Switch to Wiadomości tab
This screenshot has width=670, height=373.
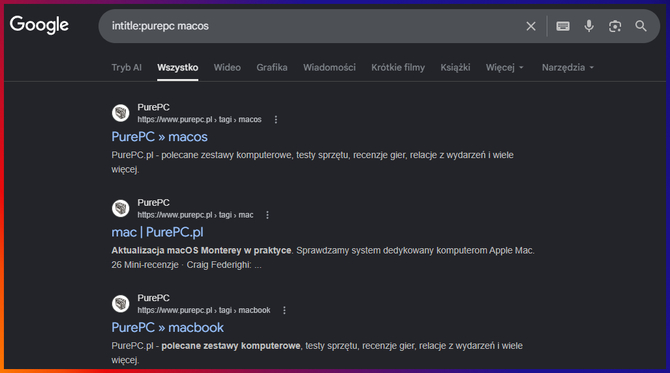pos(329,68)
